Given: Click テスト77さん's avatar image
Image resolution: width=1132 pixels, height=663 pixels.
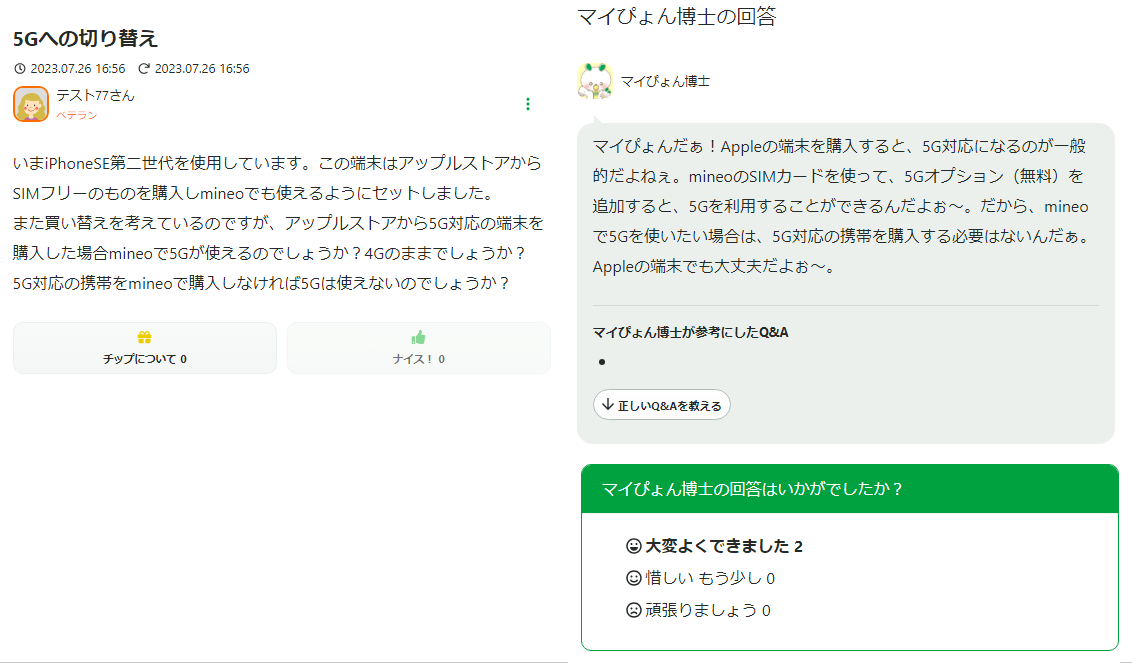Looking at the screenshot, I should click(31, 104).
